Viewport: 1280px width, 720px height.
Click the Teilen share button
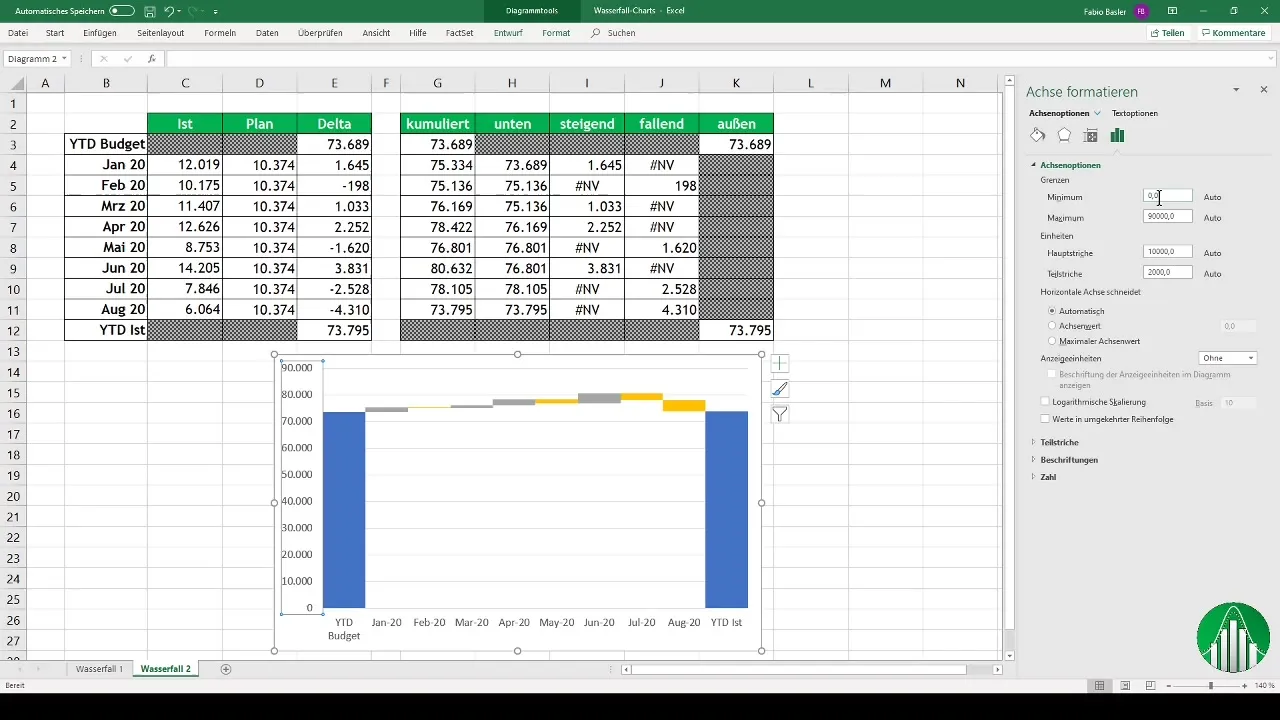point(1168,33)
